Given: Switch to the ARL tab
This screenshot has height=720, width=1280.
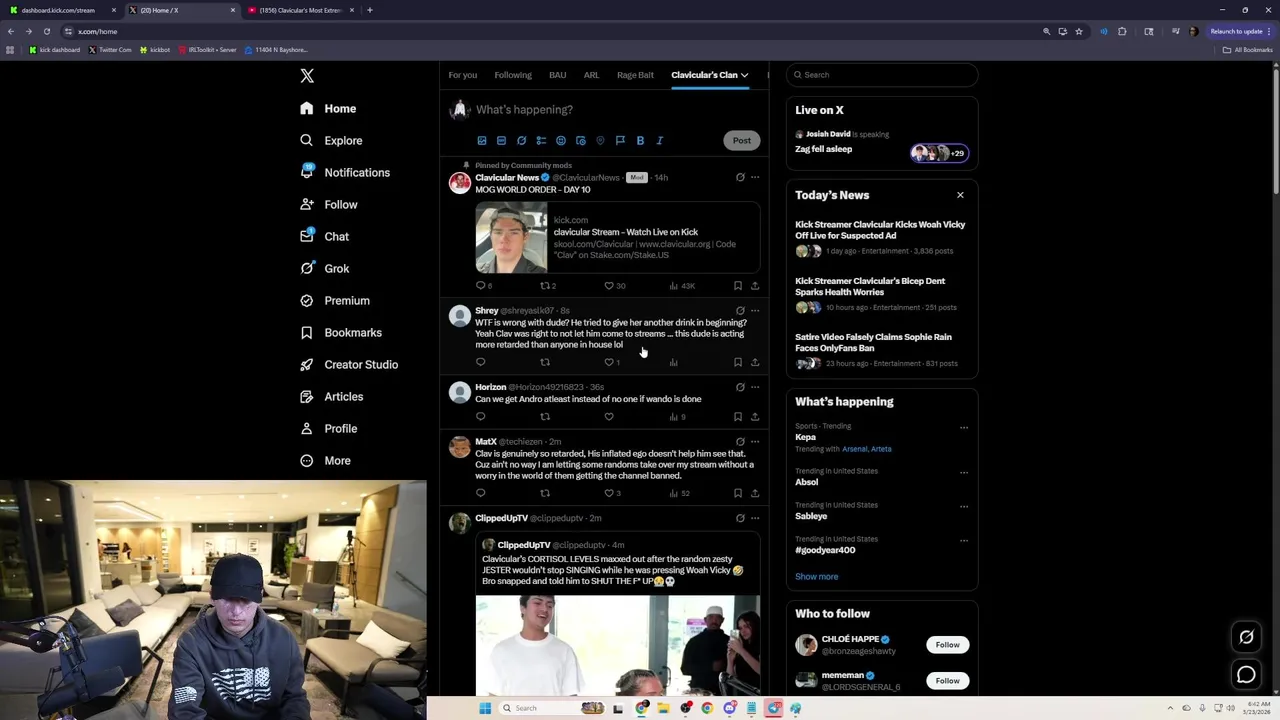Looking at the screenshot, I should [x=591, y=75].
